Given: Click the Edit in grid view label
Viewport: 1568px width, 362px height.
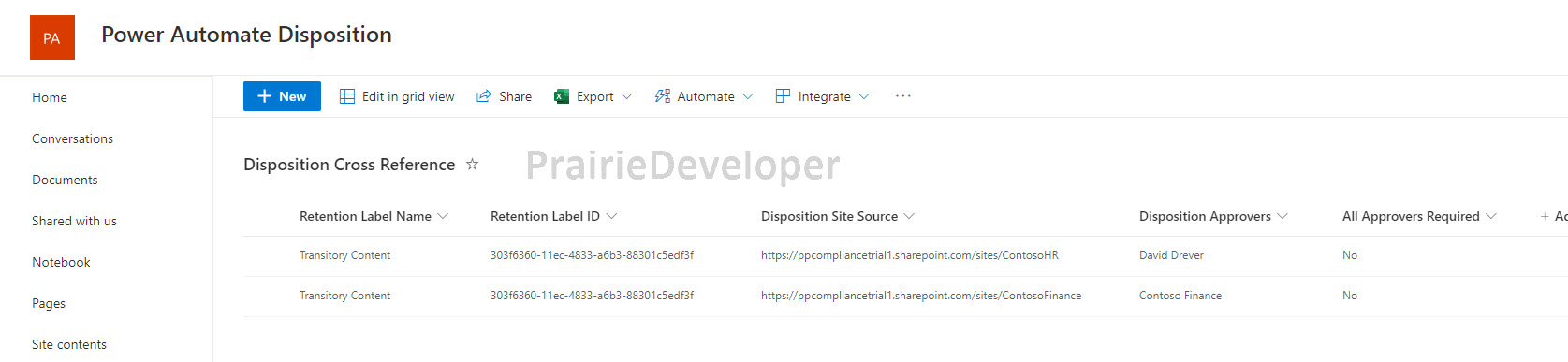Looking at the screenshot, I should [x=408, y=96].
